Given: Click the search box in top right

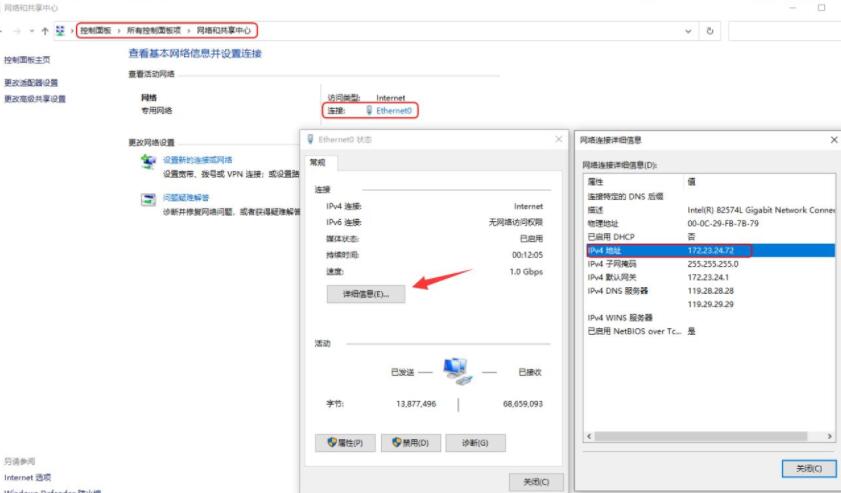Looking at the screenshot, I should pyautogui.click(x=784, y=31).
